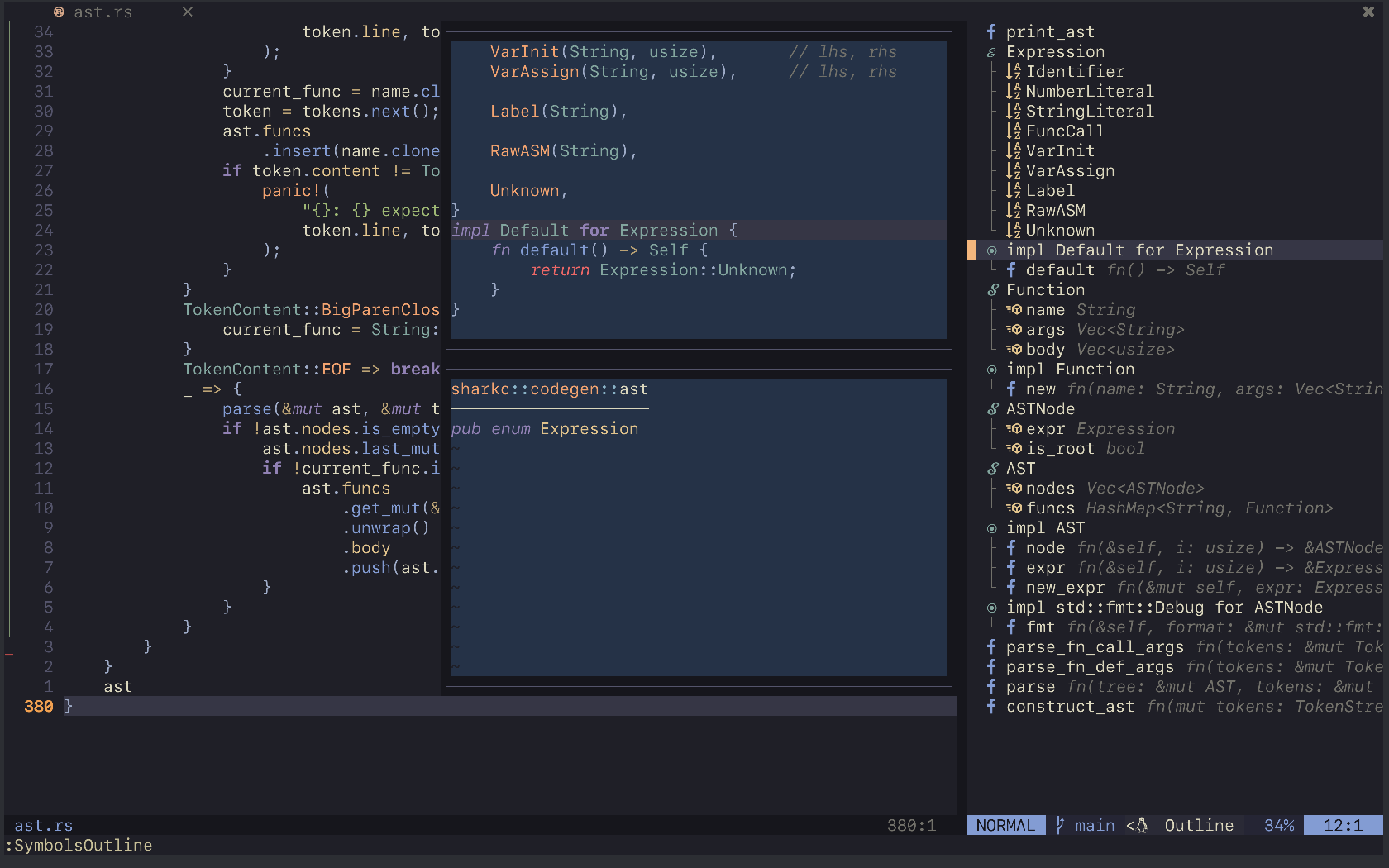Click the enum-member icon next to FuncCall
The width and height of the screenshot is (1389, 868).
(1014, 131)
